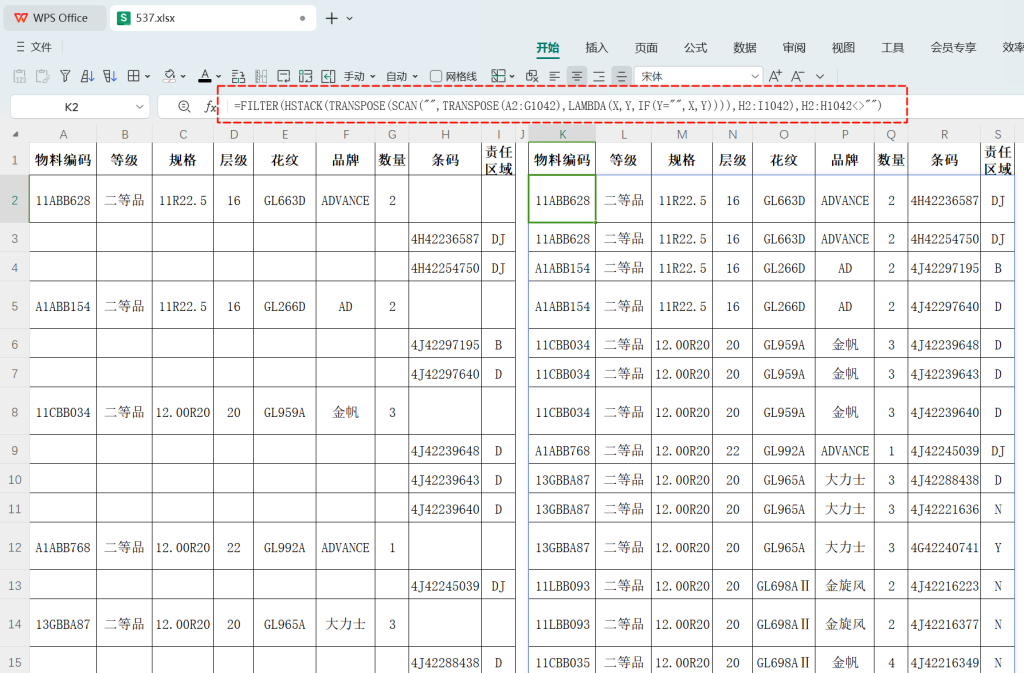Click cell O13 containing GL698AⅡ

pyautogui.click(x=784, y=586)
